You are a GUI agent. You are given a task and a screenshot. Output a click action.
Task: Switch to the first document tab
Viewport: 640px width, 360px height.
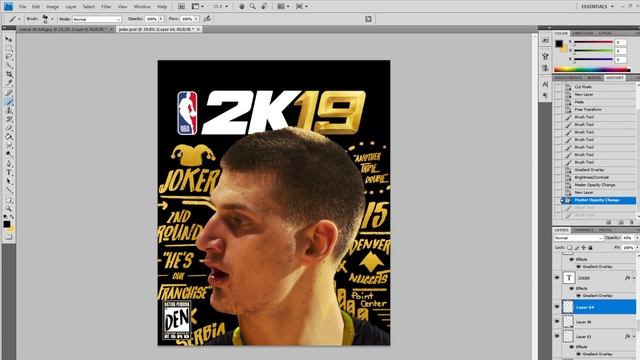pos(64,29)
